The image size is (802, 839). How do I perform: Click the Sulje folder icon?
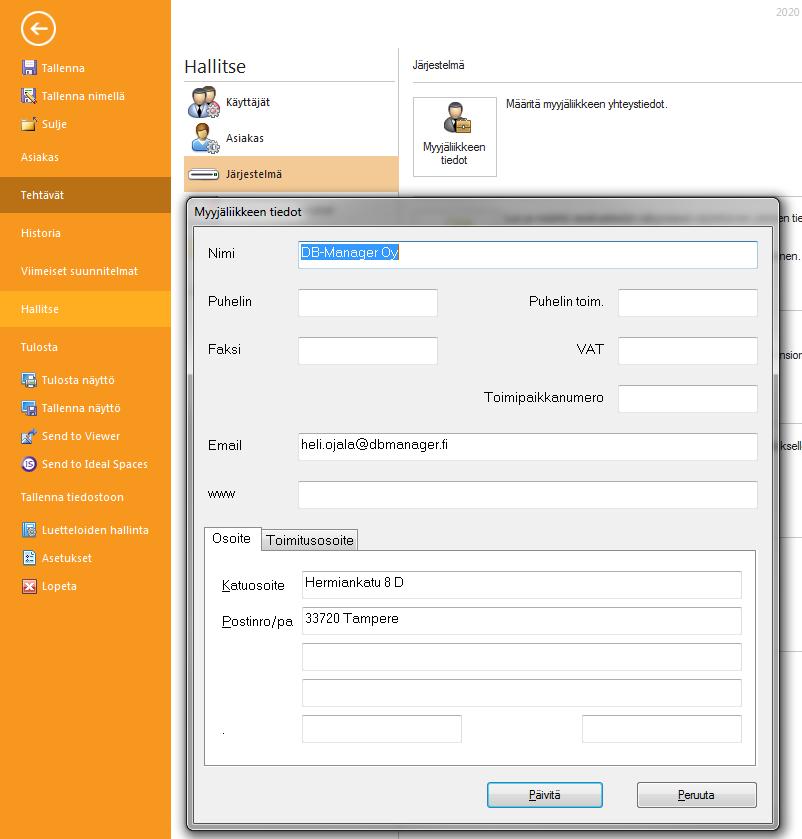[29, 124]
